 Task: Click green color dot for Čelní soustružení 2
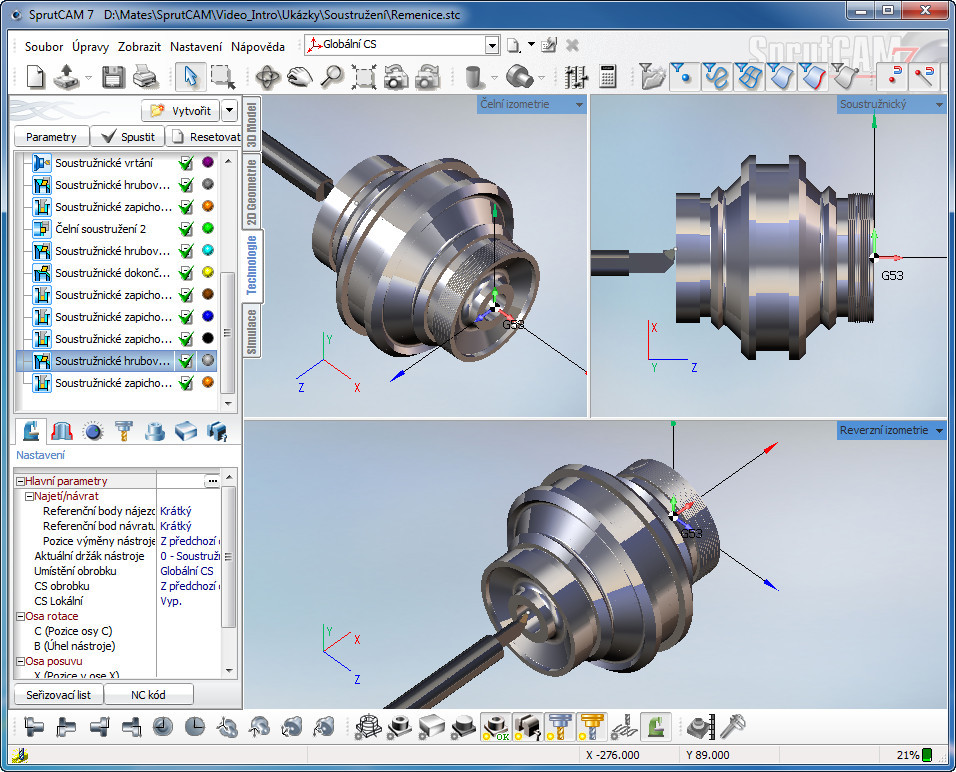click(208, 228)
